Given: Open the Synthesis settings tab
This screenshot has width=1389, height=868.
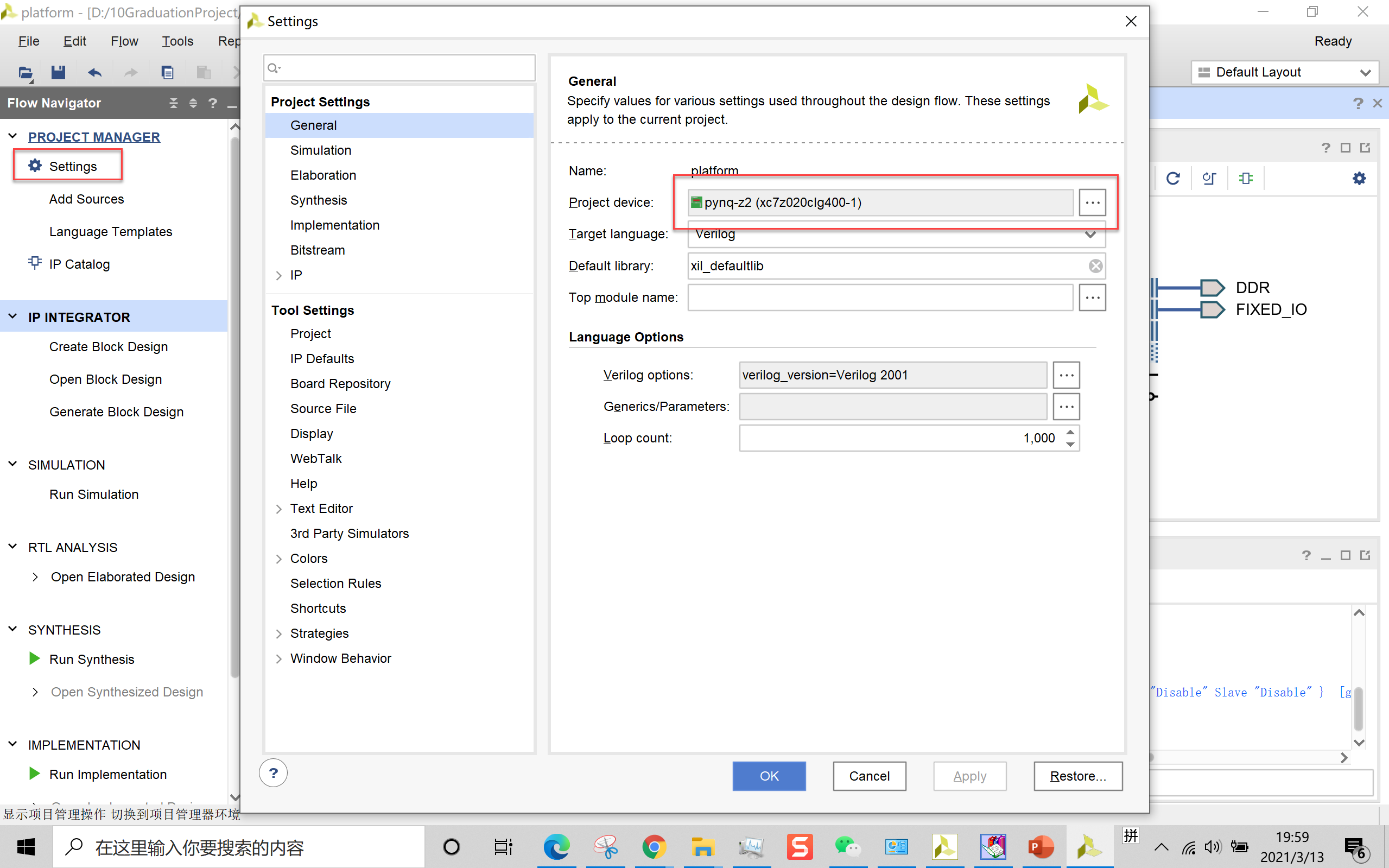Looking at the screenshot, I should pos(318,200).
